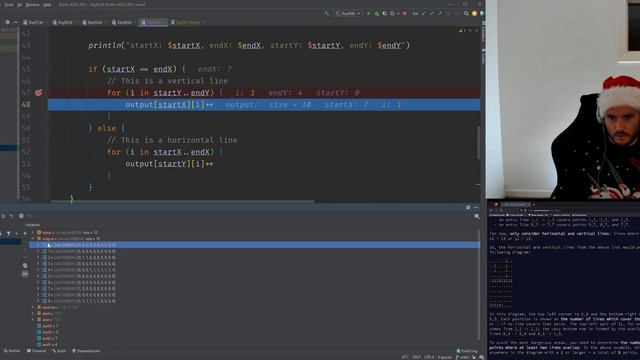Click the read-only lock icon in status bar
This screenshot has width=640, height=360.
tap(474, 357)
